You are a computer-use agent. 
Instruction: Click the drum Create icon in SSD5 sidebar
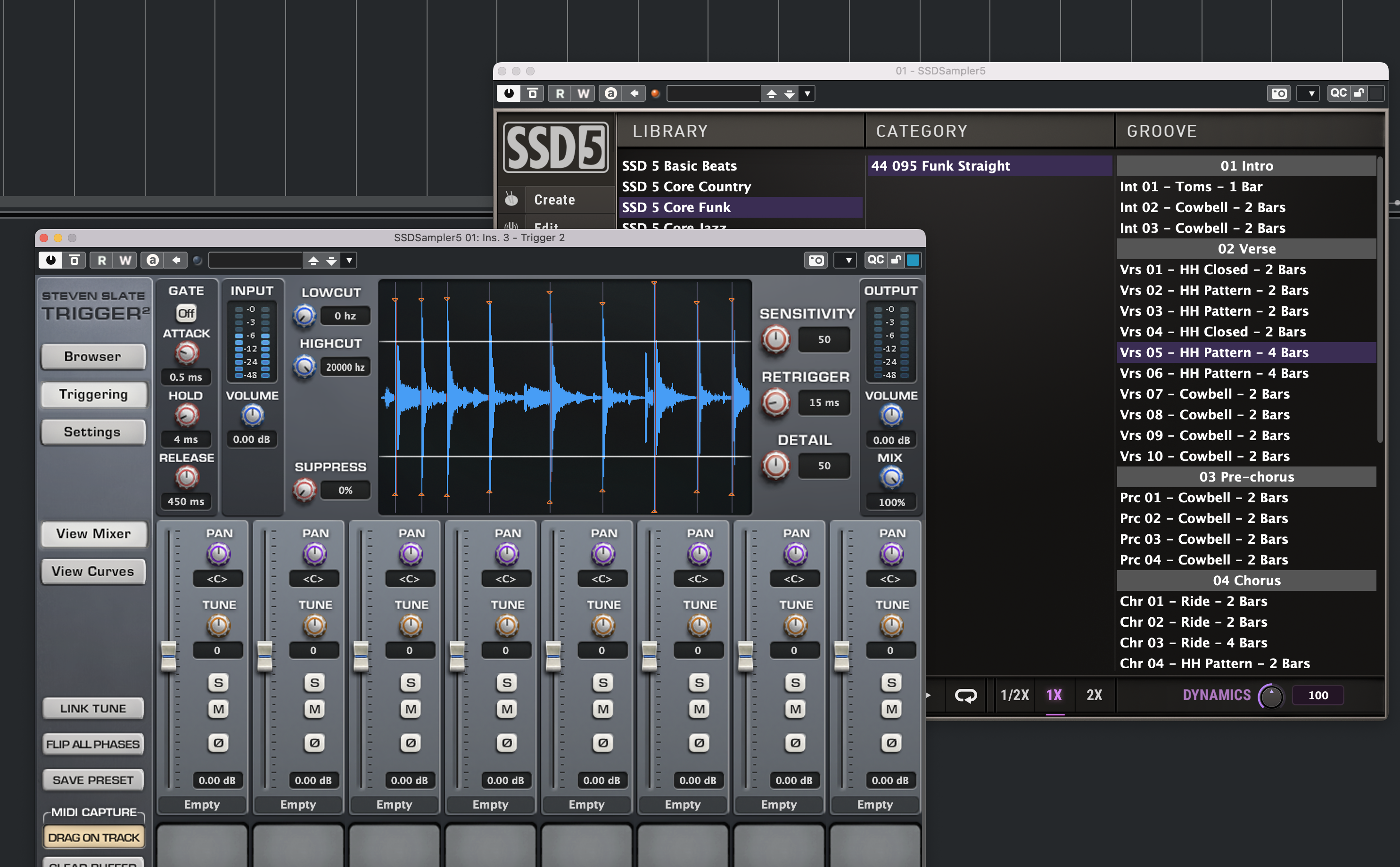click(511, 199)
